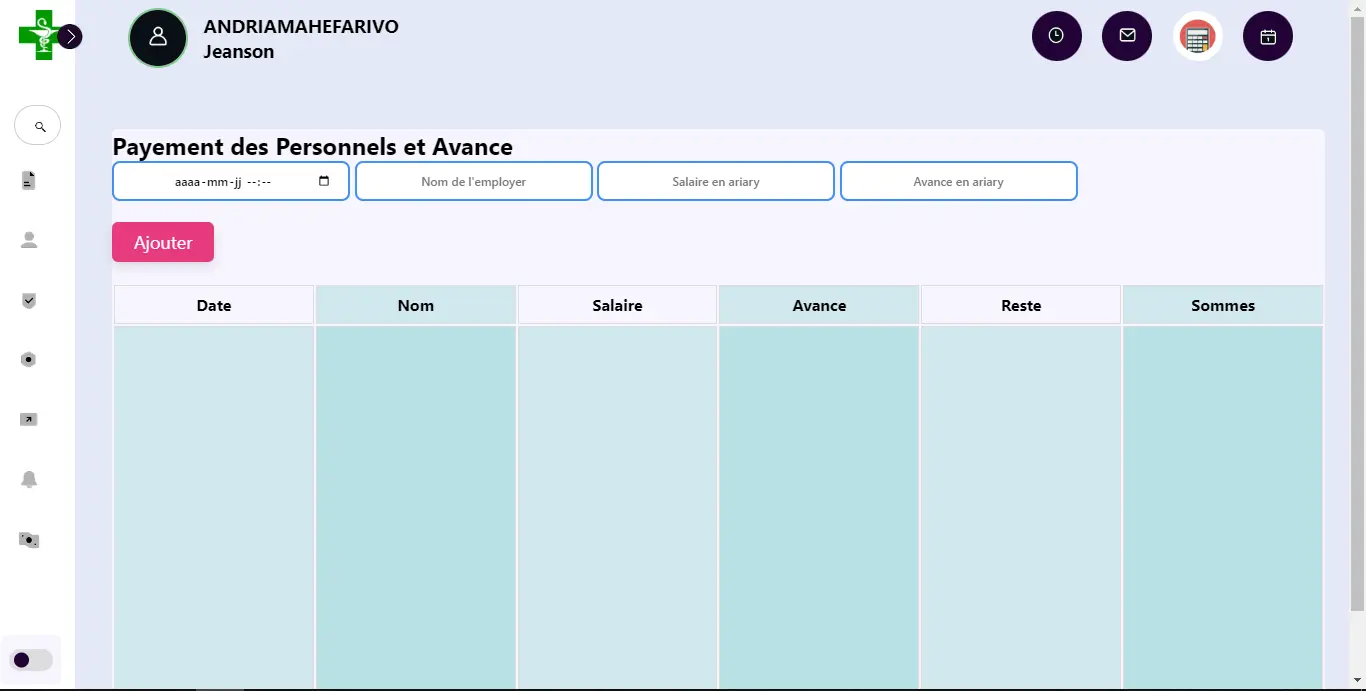Screen dimensions: 1366x691
Task: Open the arrow export icon in the sidebar
Action: 29,420
